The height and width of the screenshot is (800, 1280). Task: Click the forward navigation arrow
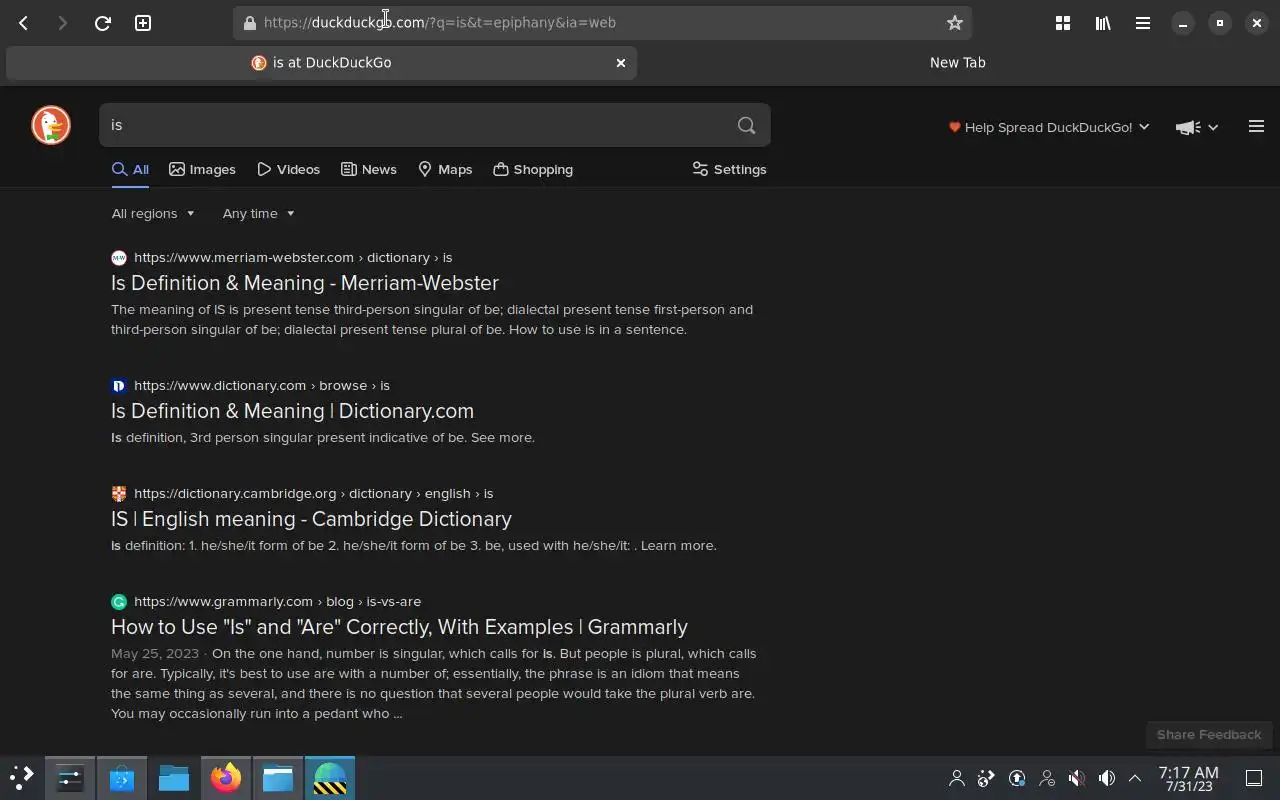tap(62, 23)
